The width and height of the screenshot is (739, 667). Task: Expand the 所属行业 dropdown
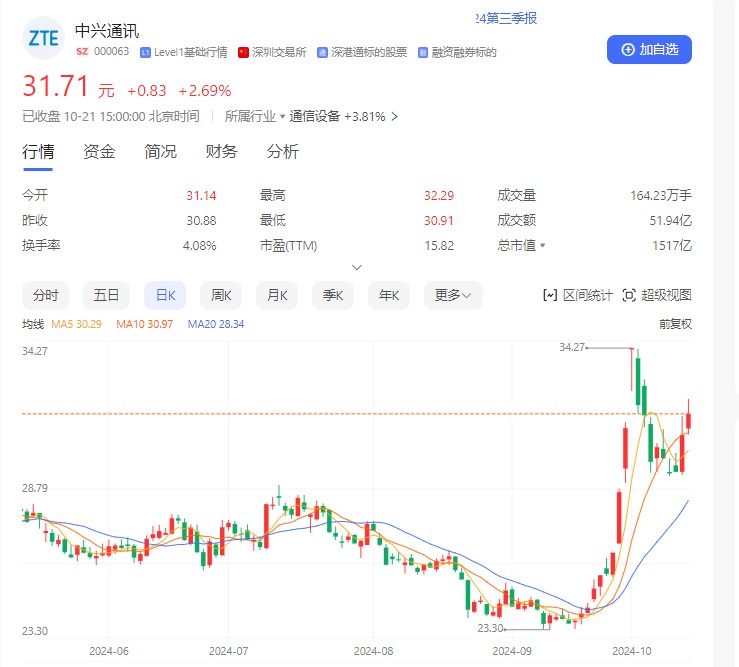pyautogui.click(x=255, y=116)
